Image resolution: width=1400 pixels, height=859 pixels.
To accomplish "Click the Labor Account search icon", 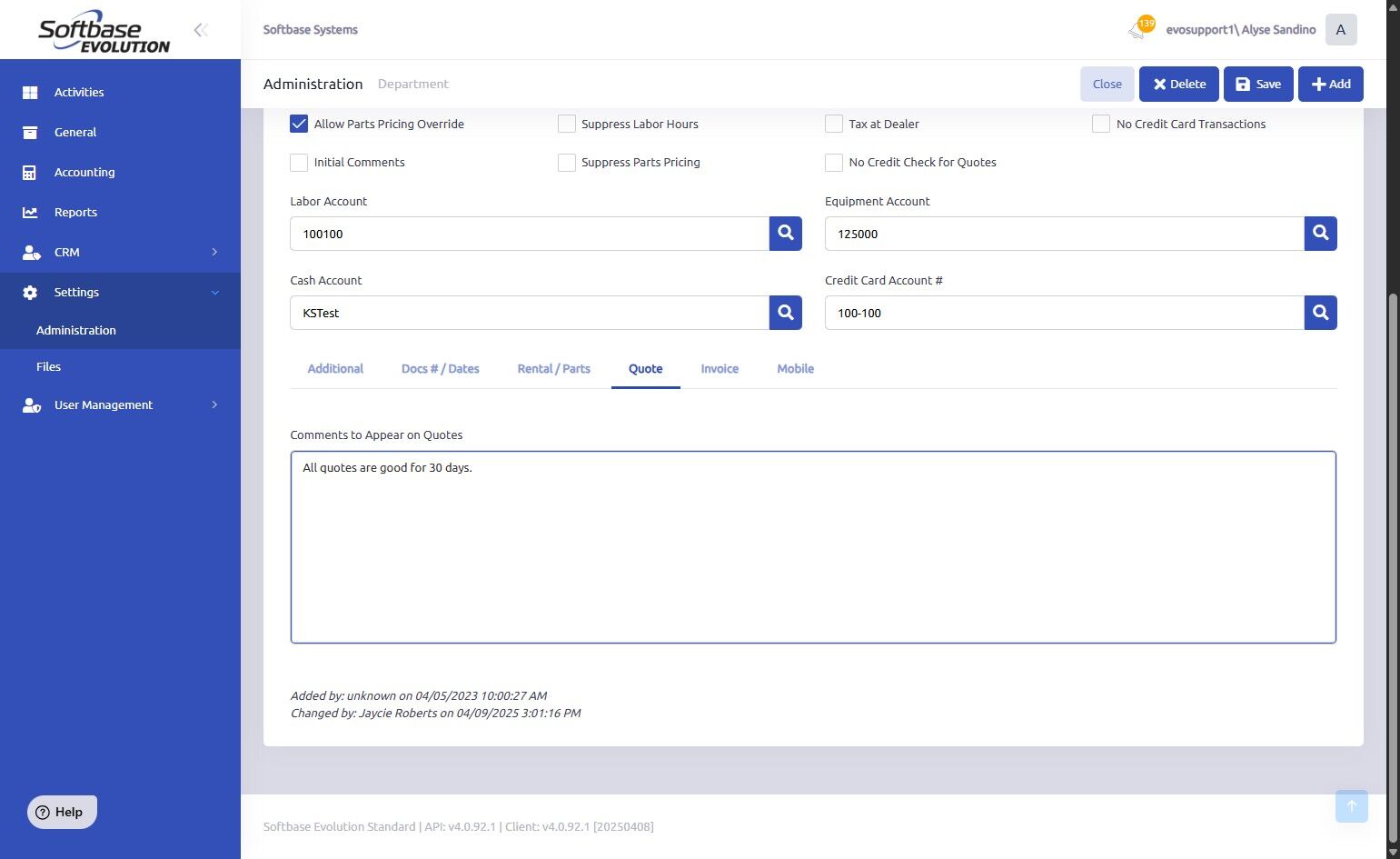I will [x=786, y=234].
